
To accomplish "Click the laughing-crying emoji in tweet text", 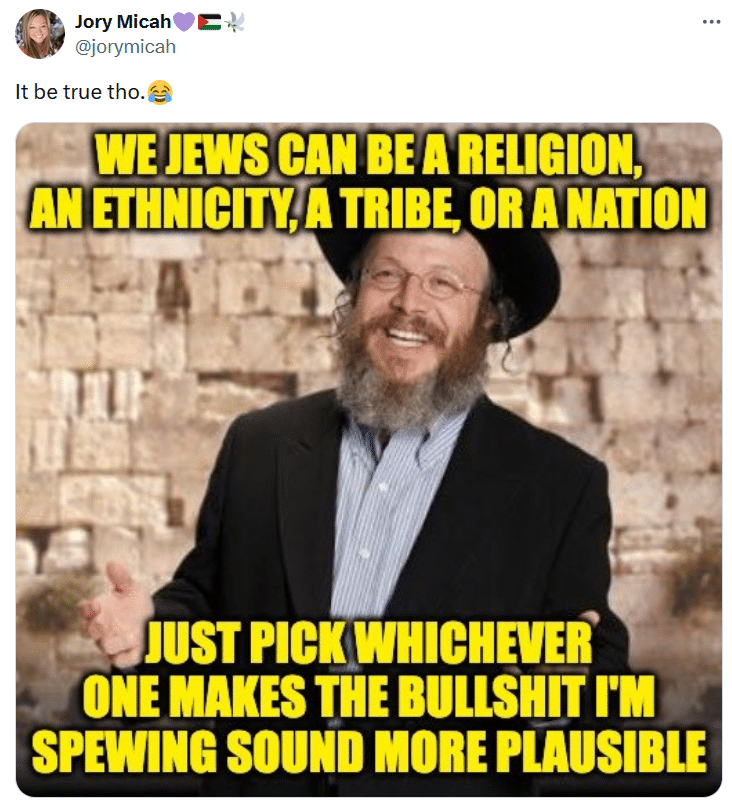I will click(x=160, y=92).
